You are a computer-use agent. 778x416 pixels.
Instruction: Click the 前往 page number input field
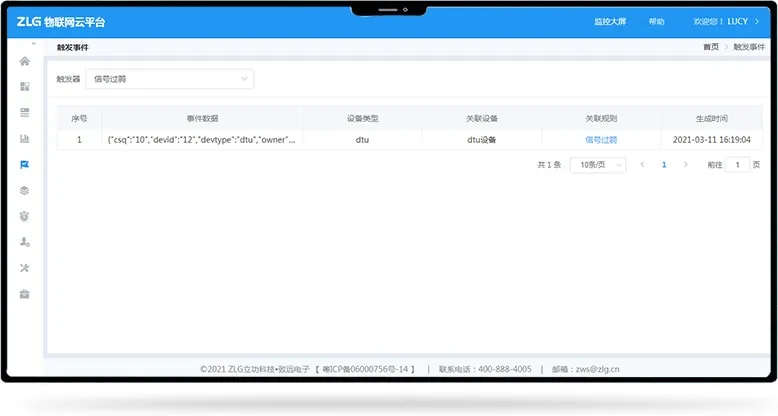[738, 165]
